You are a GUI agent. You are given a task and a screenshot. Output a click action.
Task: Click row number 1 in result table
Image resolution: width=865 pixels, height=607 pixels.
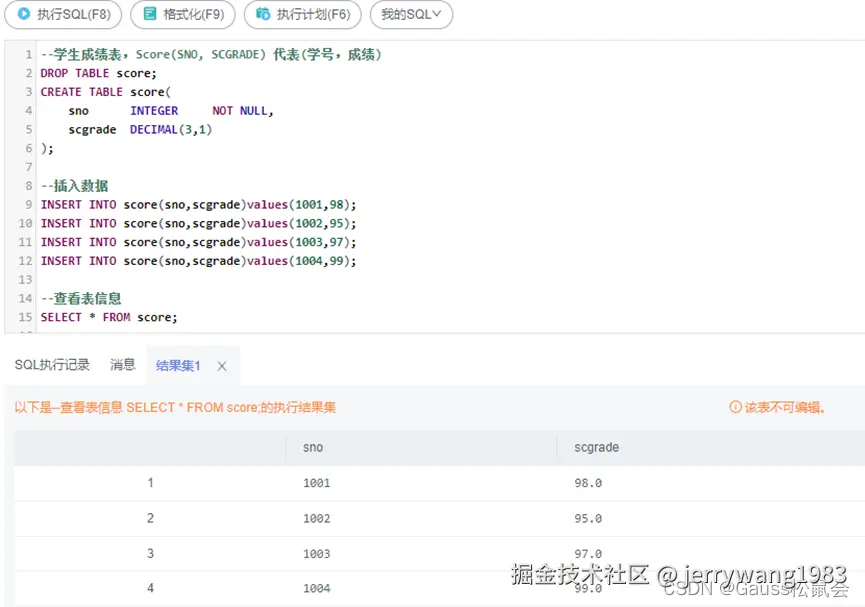coord(150,483)
